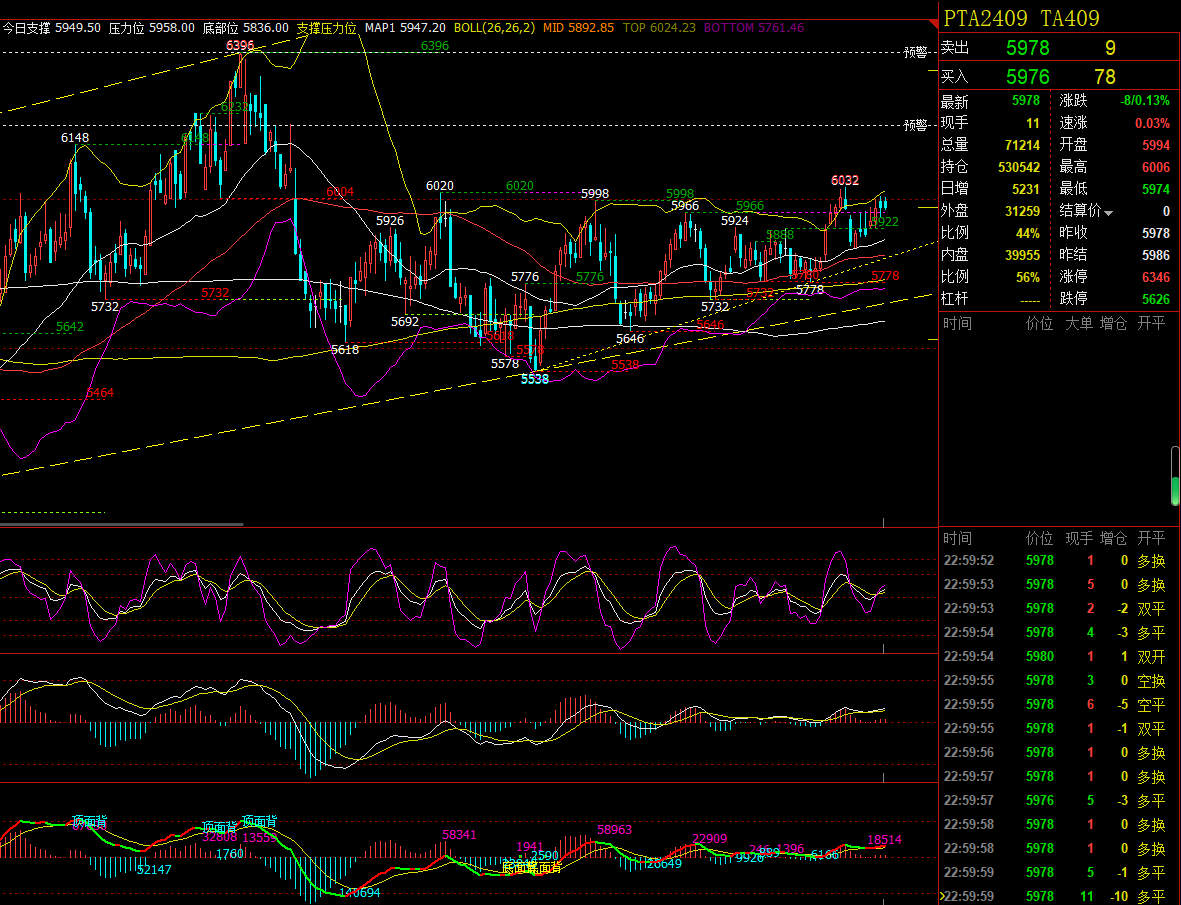Click the first 顶面背 divergence marker
The height and width of the screenshot is (905, 1181).
click(90, 821)
